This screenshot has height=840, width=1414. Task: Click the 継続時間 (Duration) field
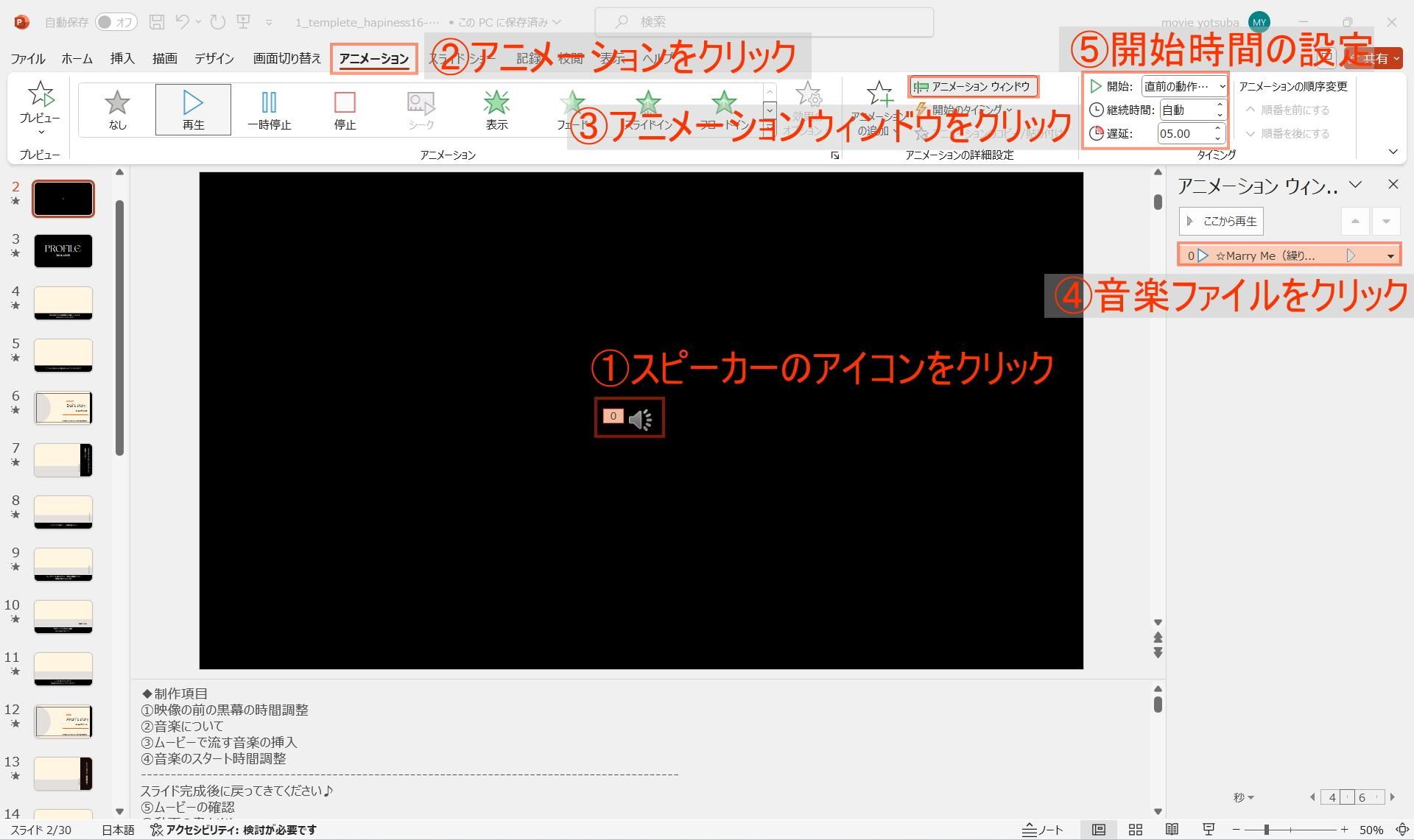click(x=1186, y=110)
